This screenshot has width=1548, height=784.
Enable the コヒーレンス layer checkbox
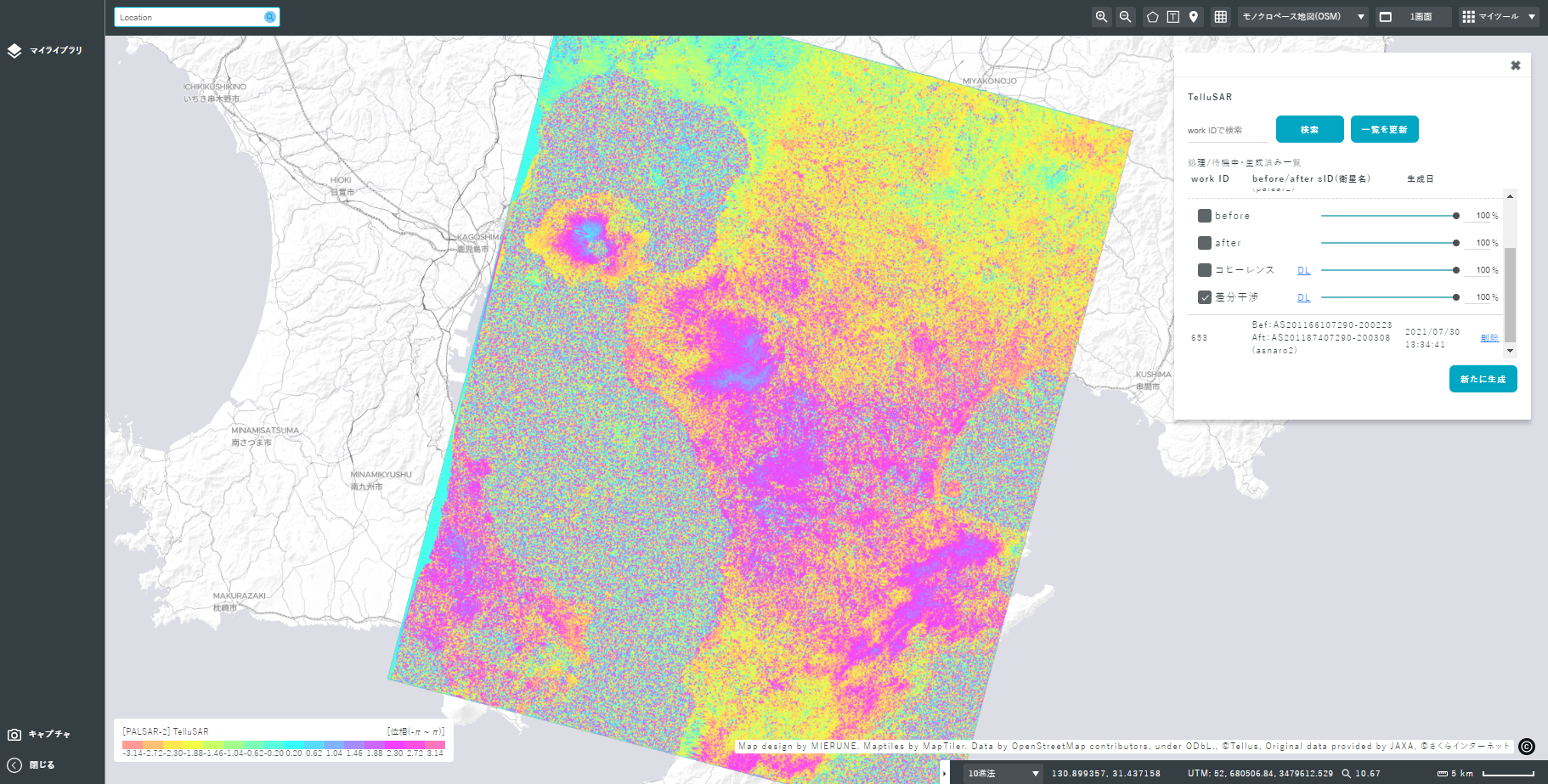1205,270
